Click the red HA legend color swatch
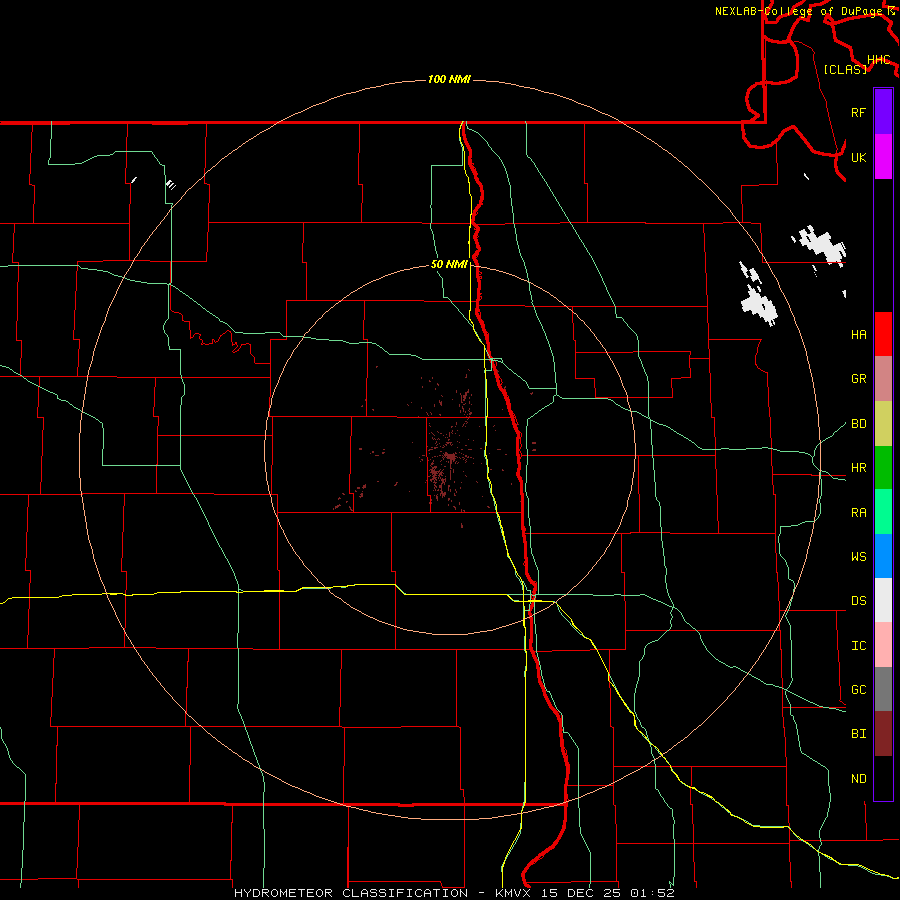The width and height of the screenshot is (900, 900). (883, 334)
